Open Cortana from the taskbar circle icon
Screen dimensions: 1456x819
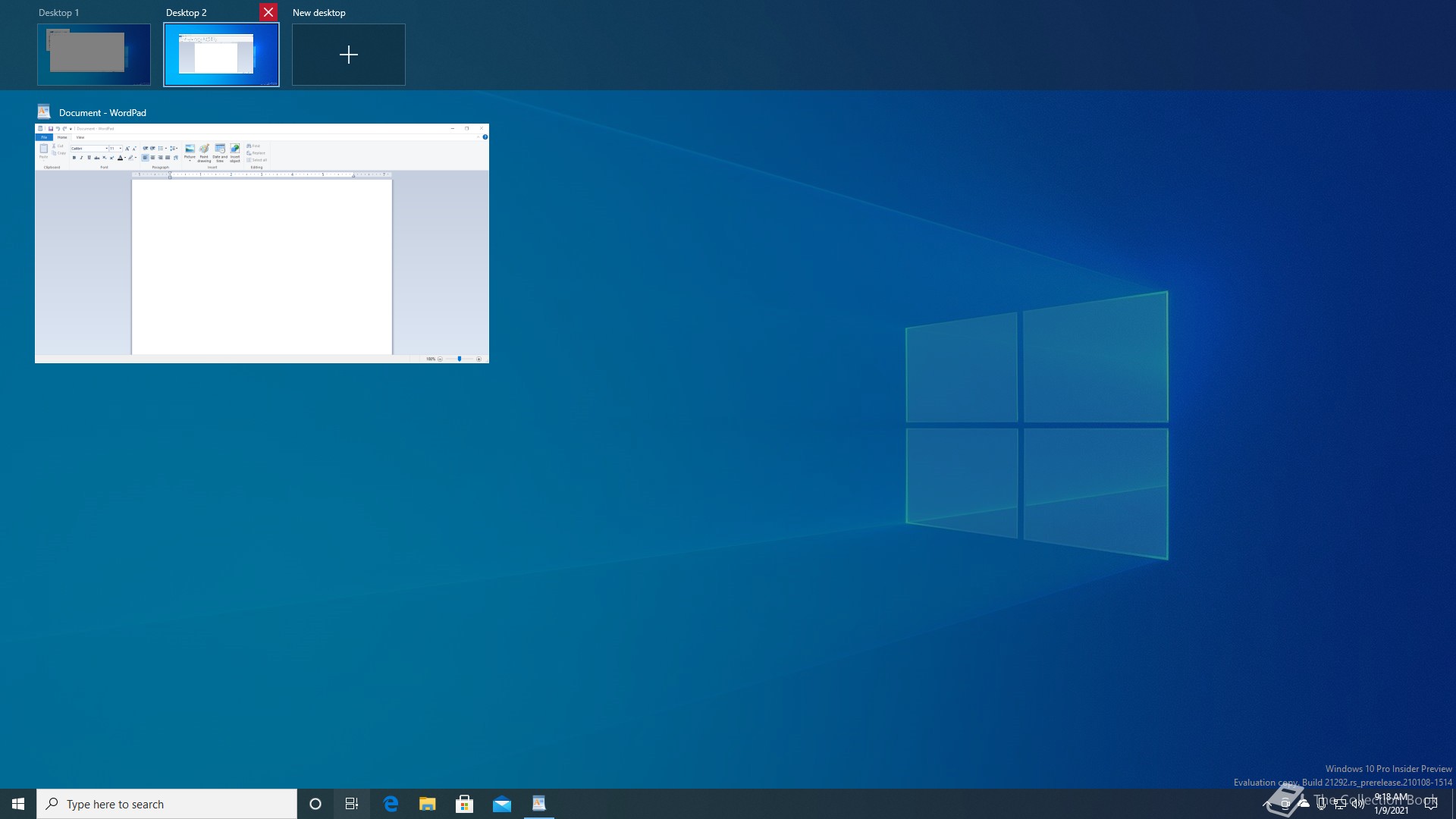315,804
